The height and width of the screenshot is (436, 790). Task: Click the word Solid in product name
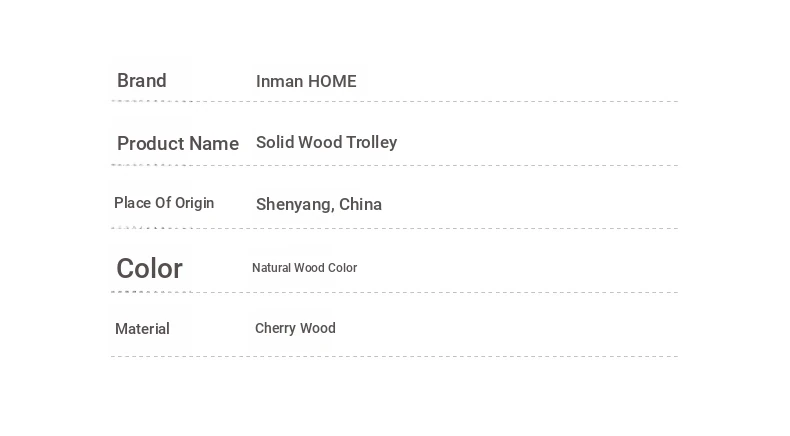(275, 142)
